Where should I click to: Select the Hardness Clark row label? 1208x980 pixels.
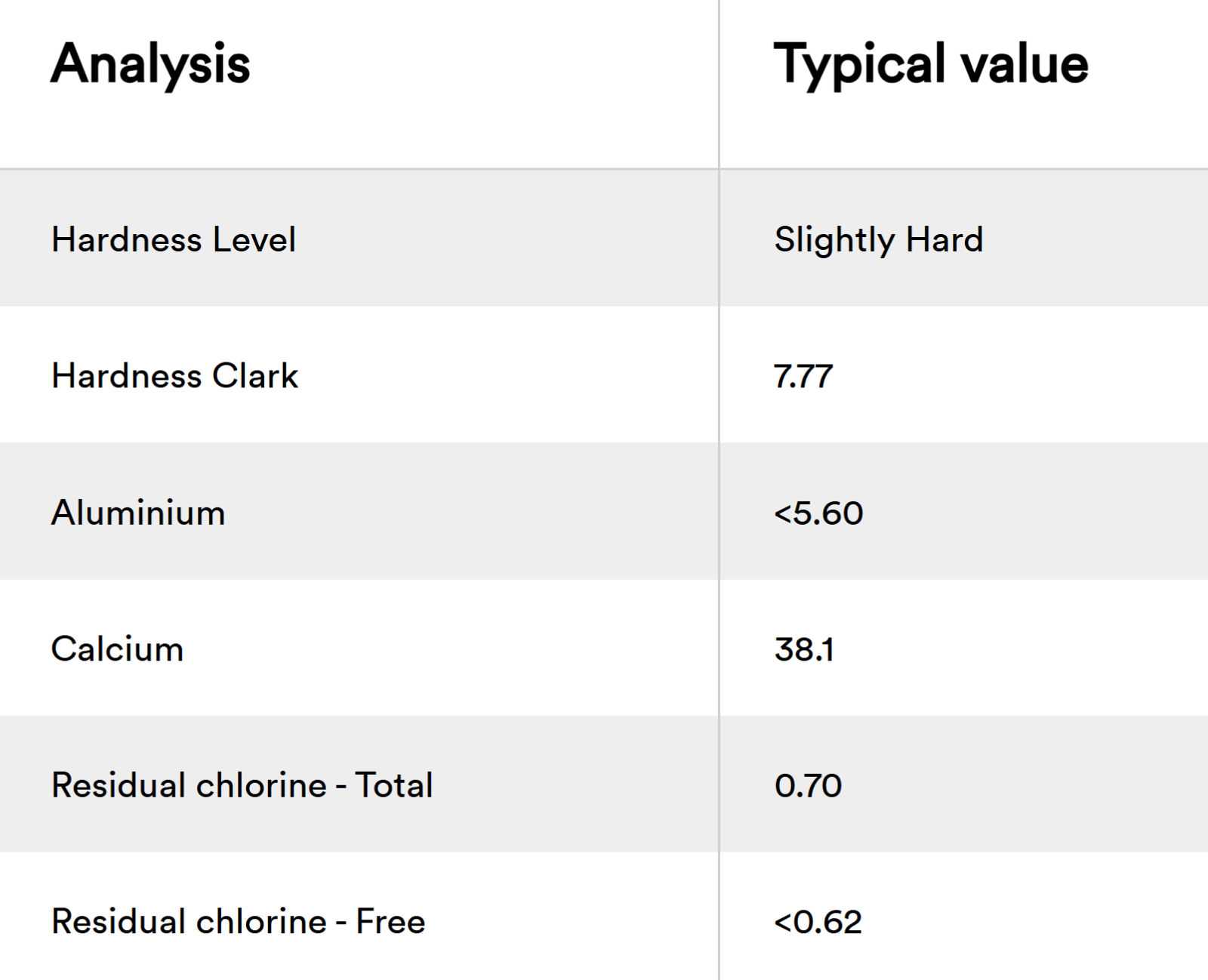click(174, 376)
